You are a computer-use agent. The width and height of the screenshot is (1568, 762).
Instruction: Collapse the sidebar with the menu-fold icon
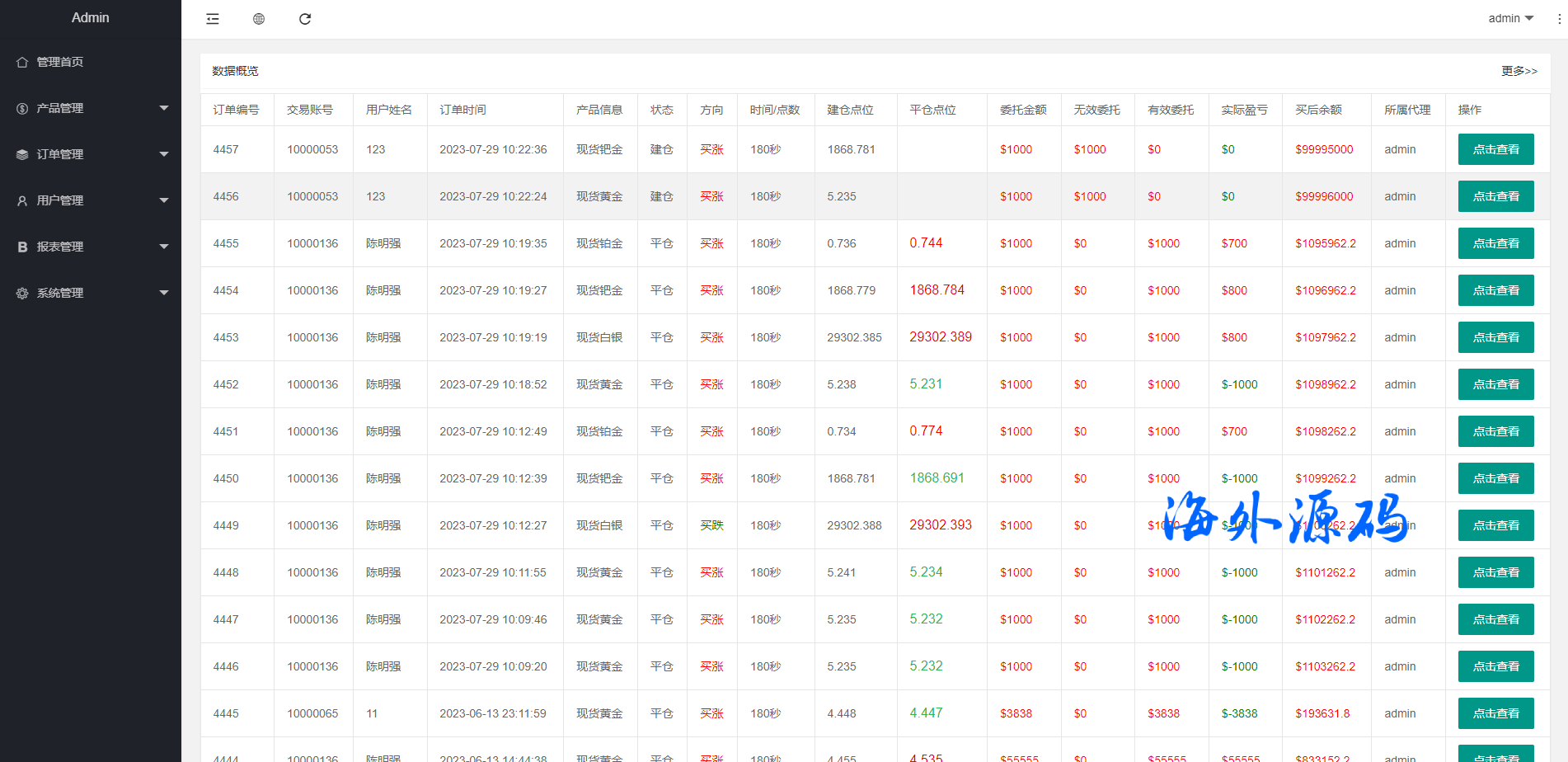click(x=213, y=19)
